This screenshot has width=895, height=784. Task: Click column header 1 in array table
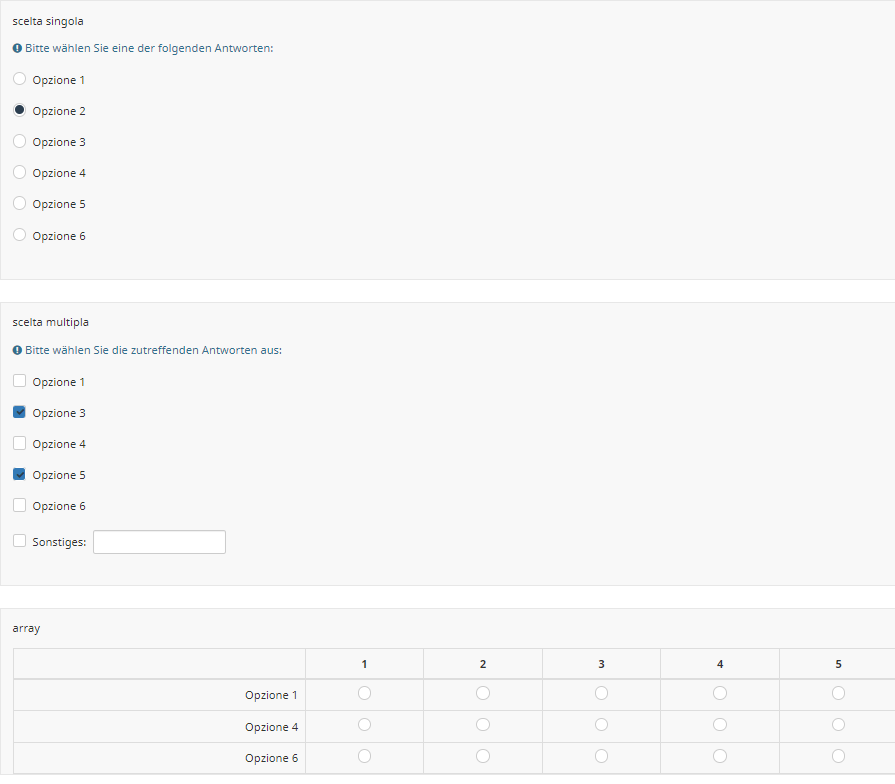pyautogui.click(x=364, y=664)
